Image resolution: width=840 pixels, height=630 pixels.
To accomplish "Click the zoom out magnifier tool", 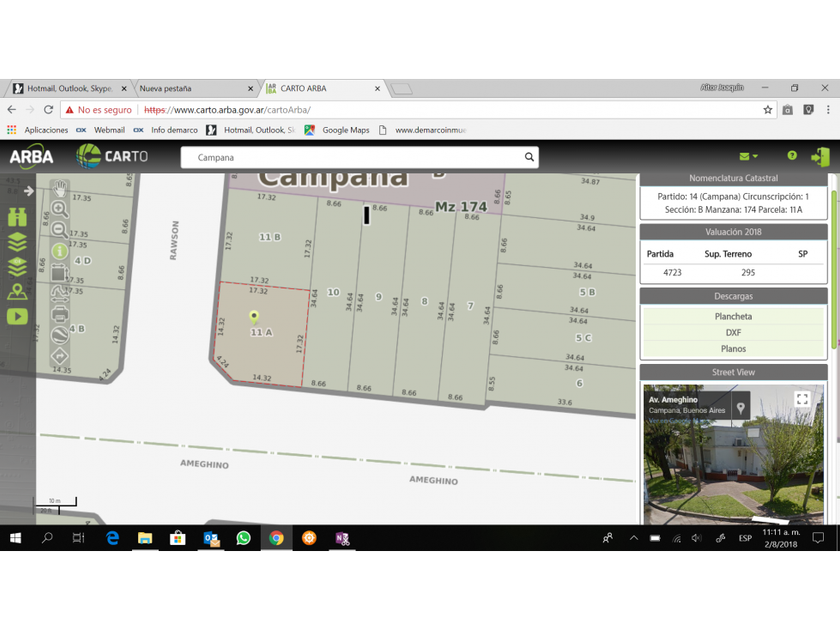I will (x=60, y=230).
